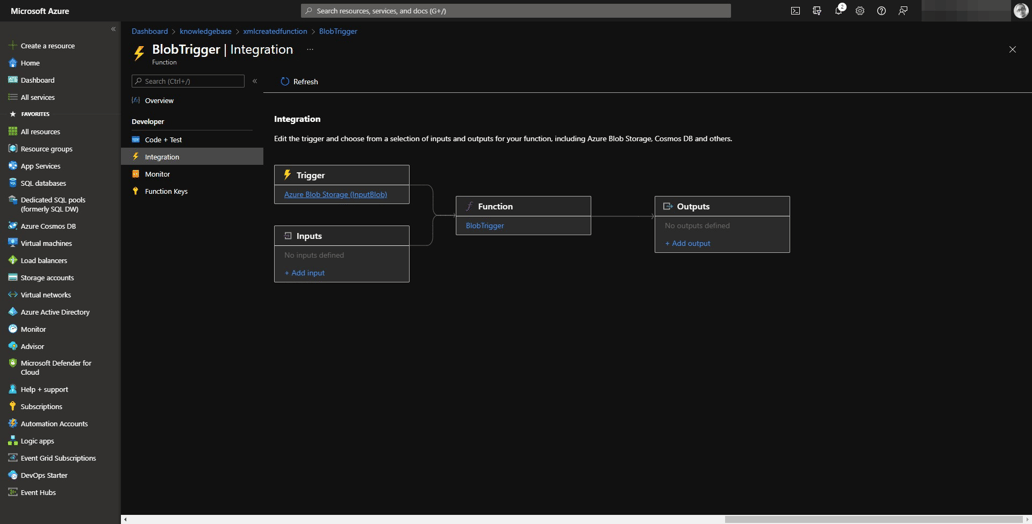Click + Add output link
The image size is (1032, 524).
pos(688,243)
